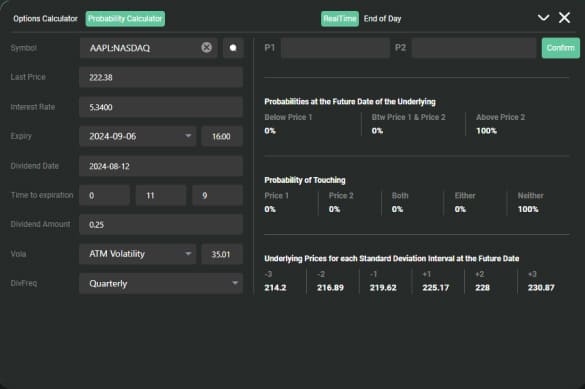
Task: Open the Expiry date dropdown 2024-09-06
Action: [x=137, y=136]
